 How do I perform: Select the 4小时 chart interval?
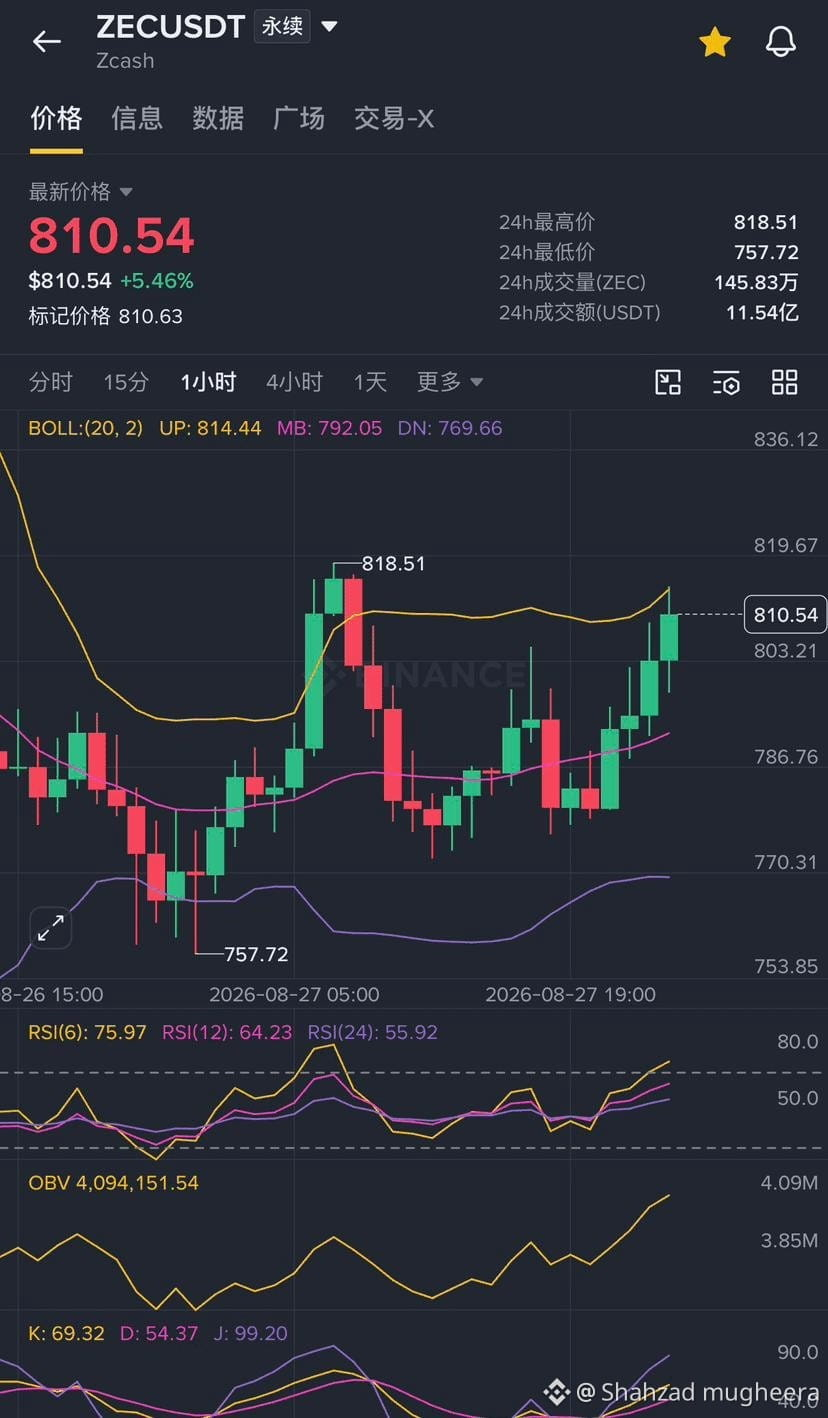pos(294,382)
